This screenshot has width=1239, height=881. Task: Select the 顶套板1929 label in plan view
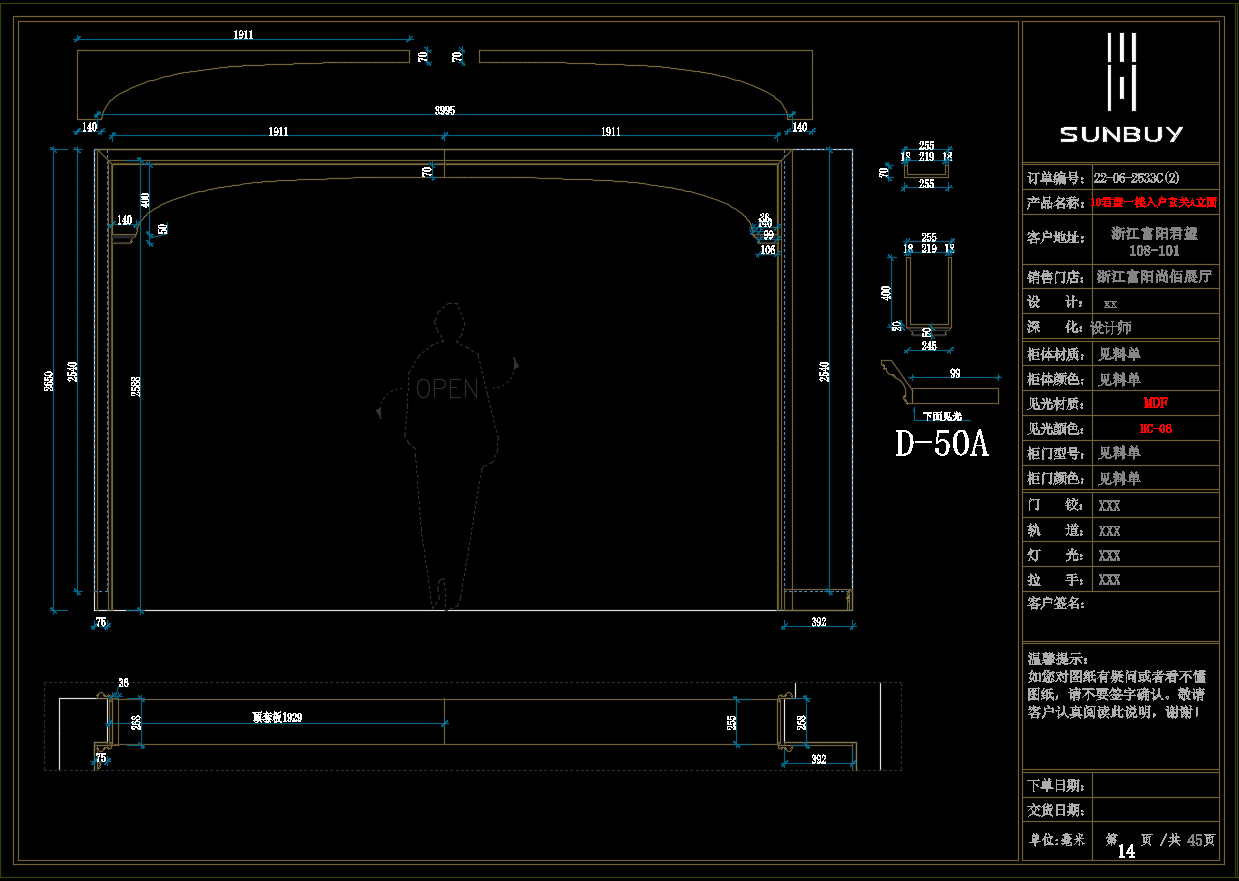(277, 717)
